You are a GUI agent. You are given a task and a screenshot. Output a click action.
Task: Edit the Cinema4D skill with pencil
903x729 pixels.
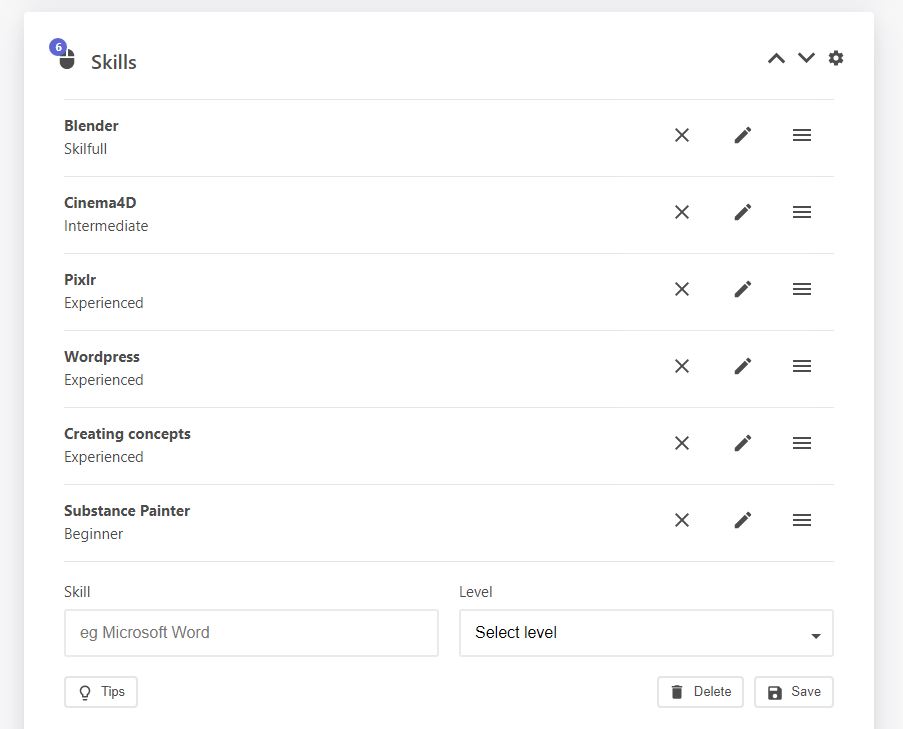(x=742, y=212)
